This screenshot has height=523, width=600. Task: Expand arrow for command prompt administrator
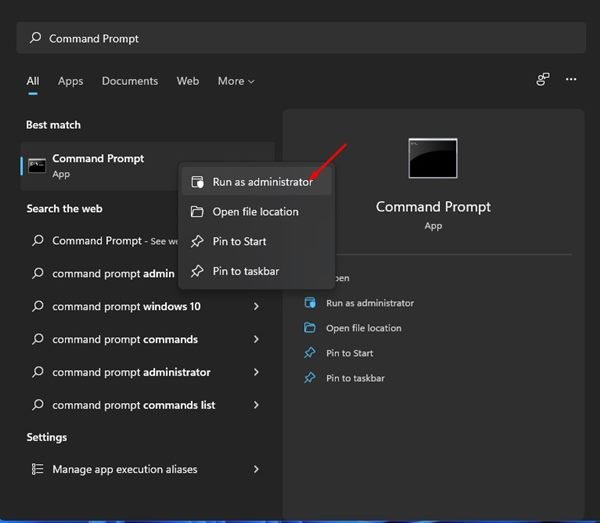click(x=256, y=372)
